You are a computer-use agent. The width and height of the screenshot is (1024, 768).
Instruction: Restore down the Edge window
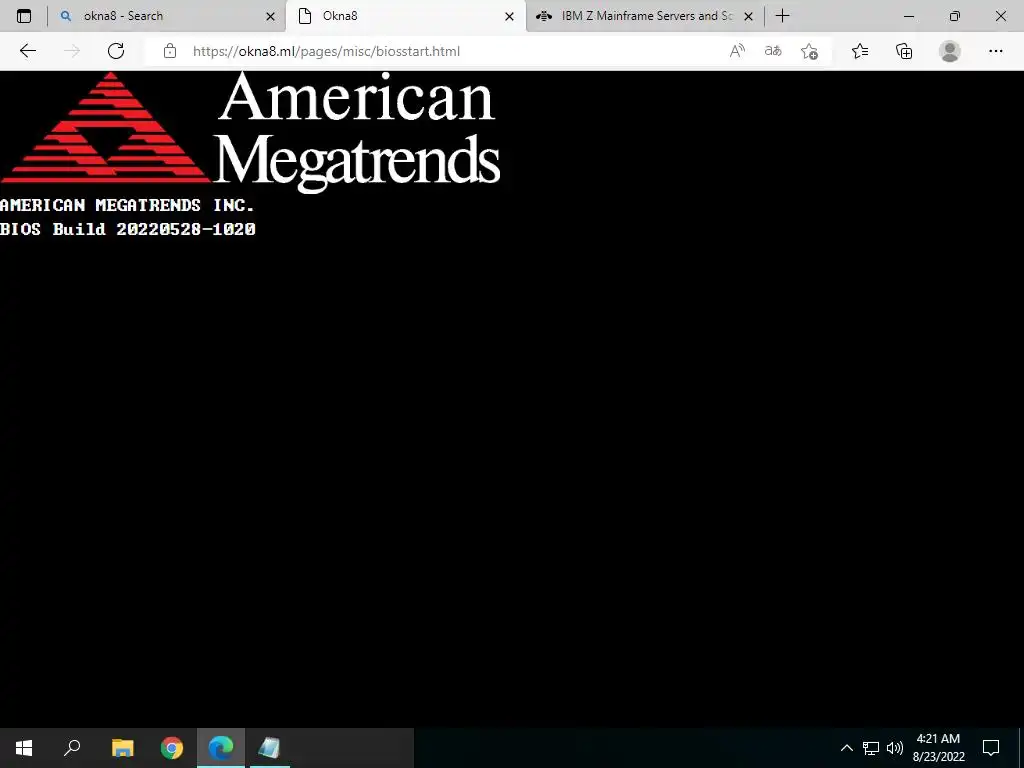pos(955,16)
